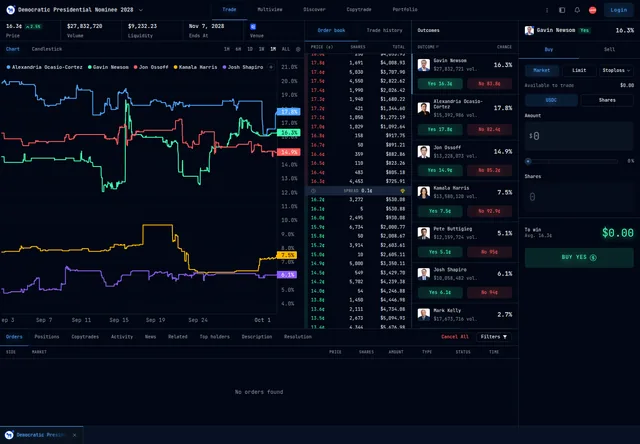640x444 pixels.
Task: Switch amount unit to Shares
Action: pos(607,100)
